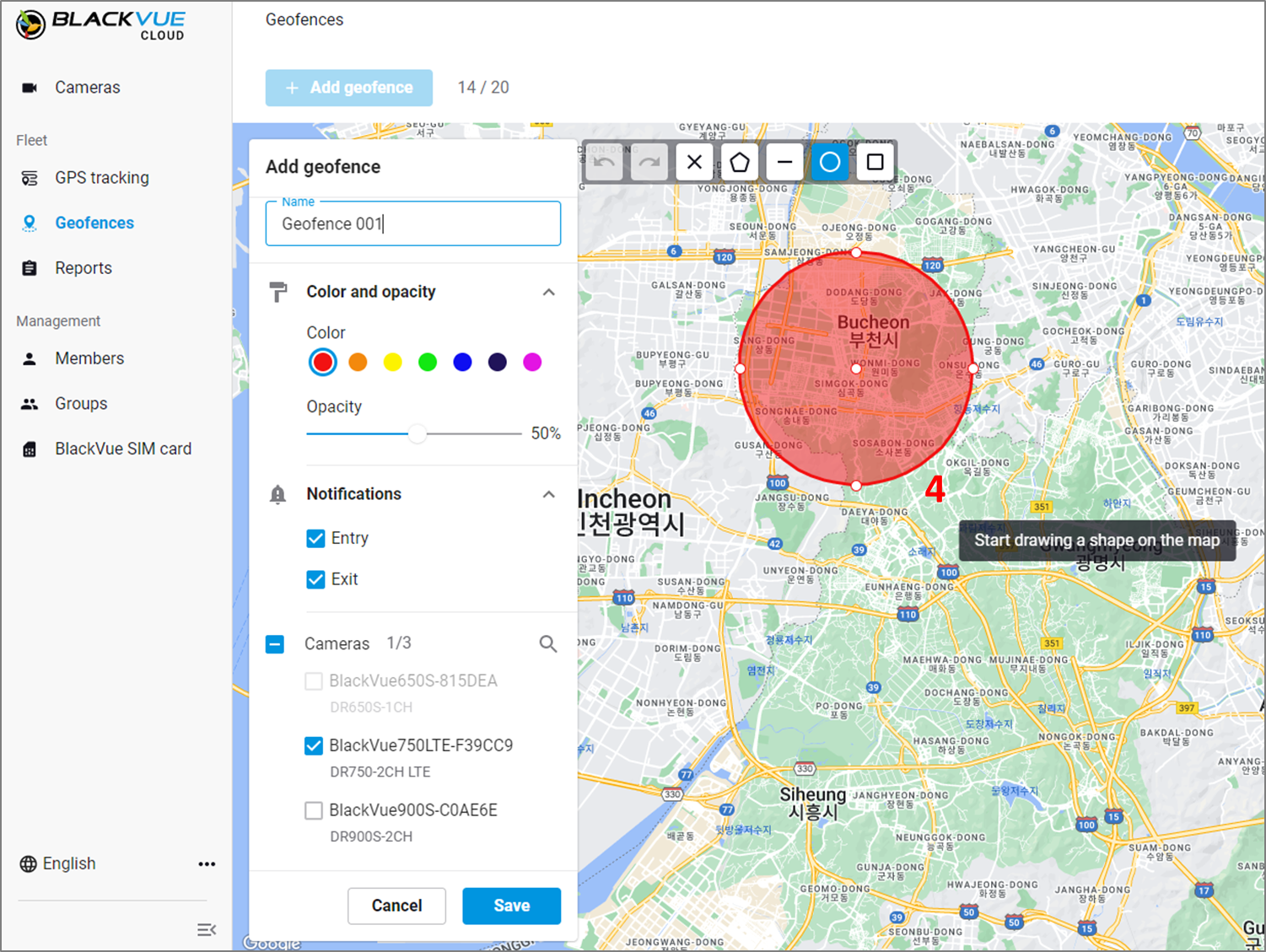The height and width of the screenshot is (952, 1266).
Task: Click the paint roller icon
Action: point(278,293)
